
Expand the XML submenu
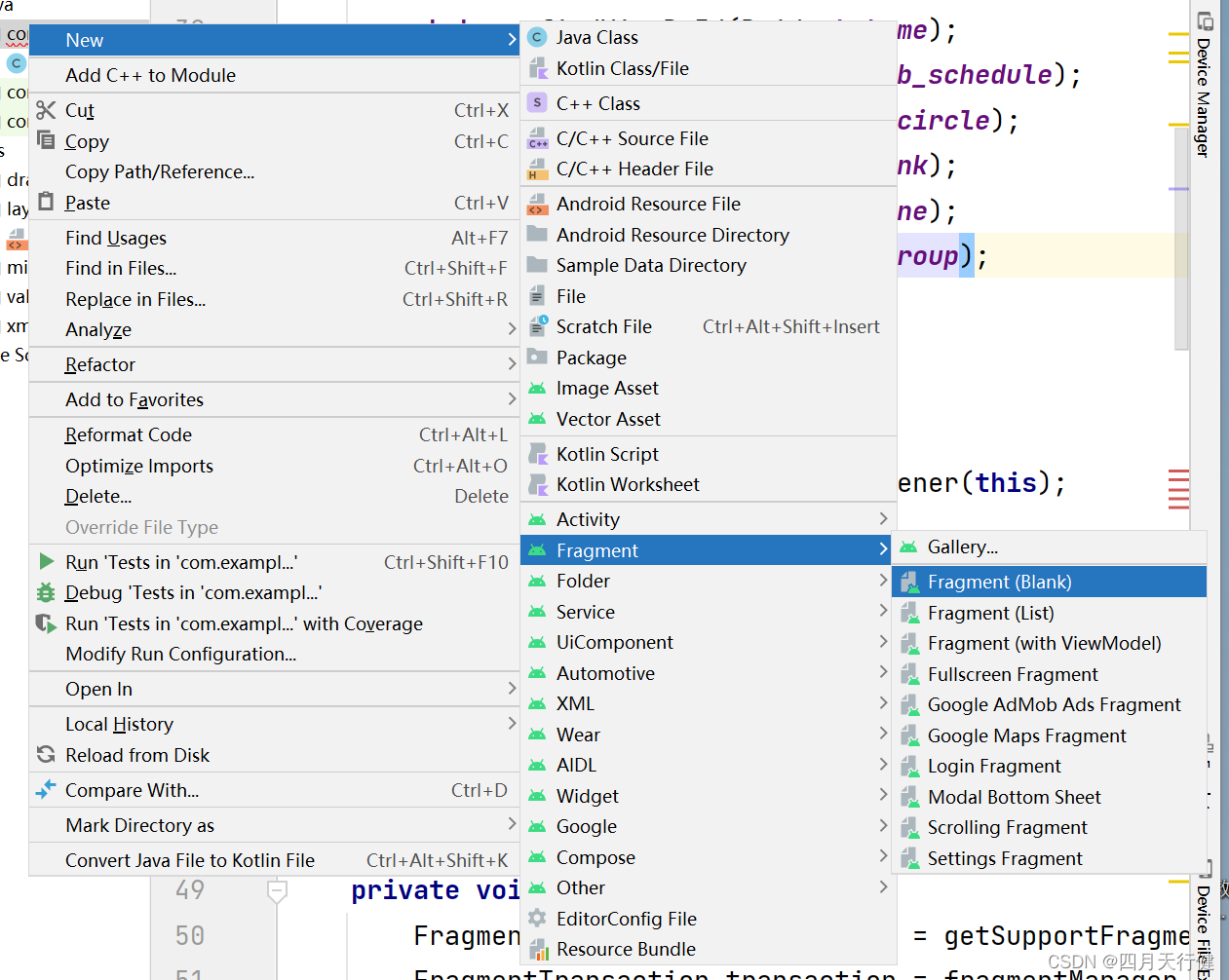point(708,704)
